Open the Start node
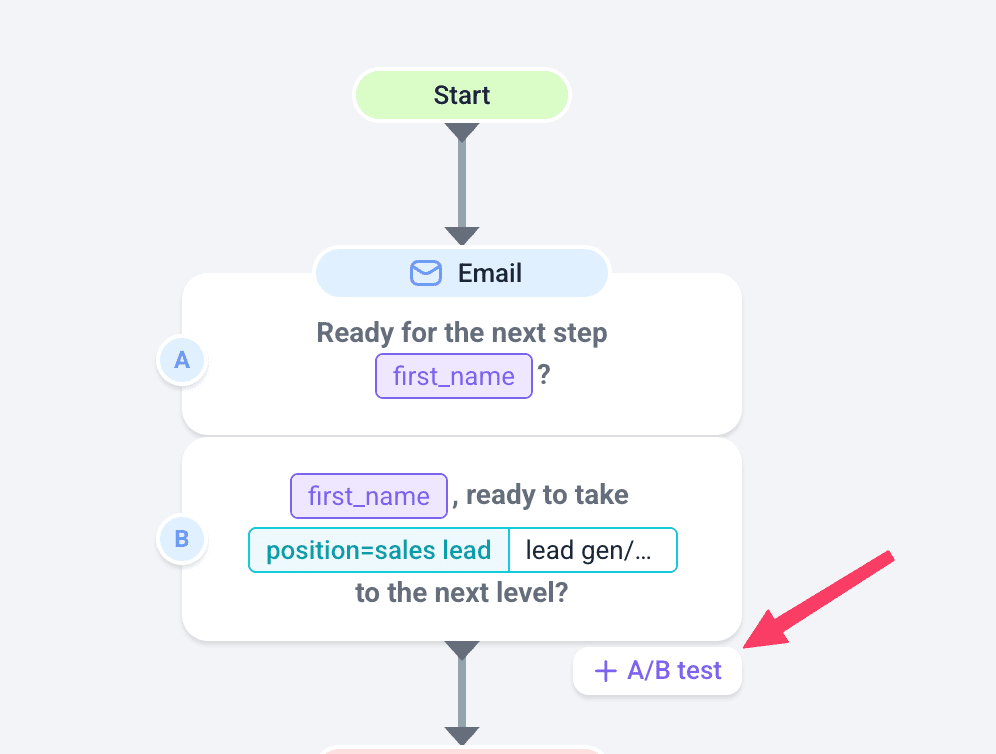 462,96
